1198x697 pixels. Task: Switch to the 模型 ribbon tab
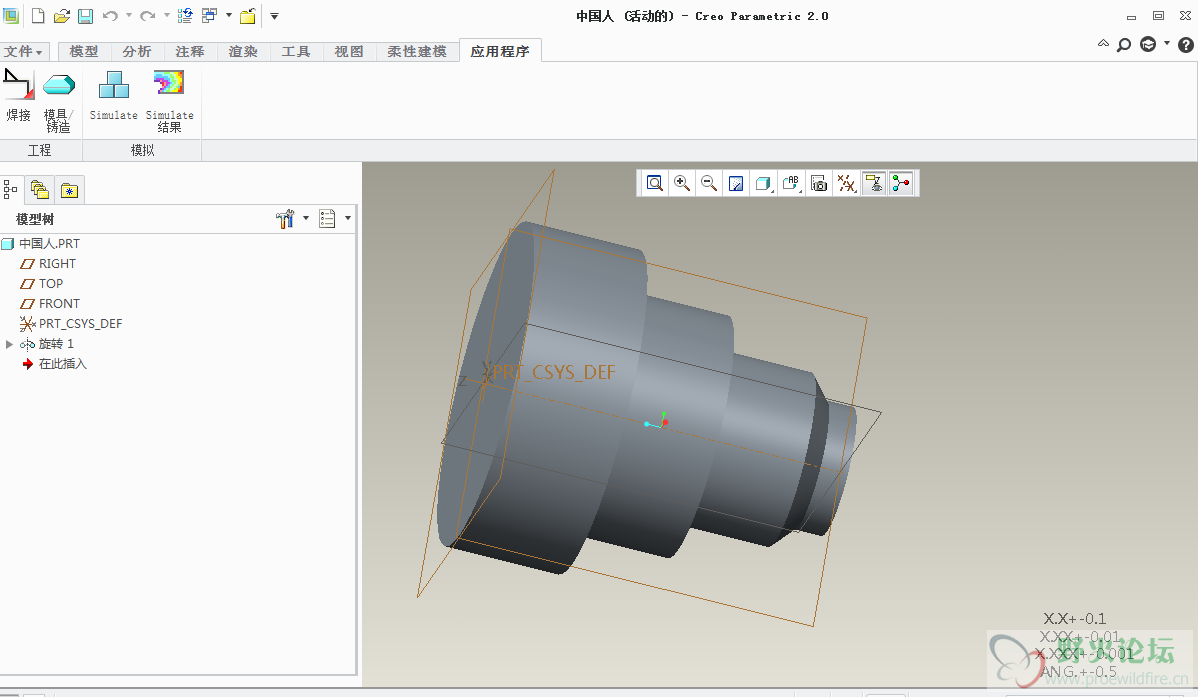tap(84, 51)
